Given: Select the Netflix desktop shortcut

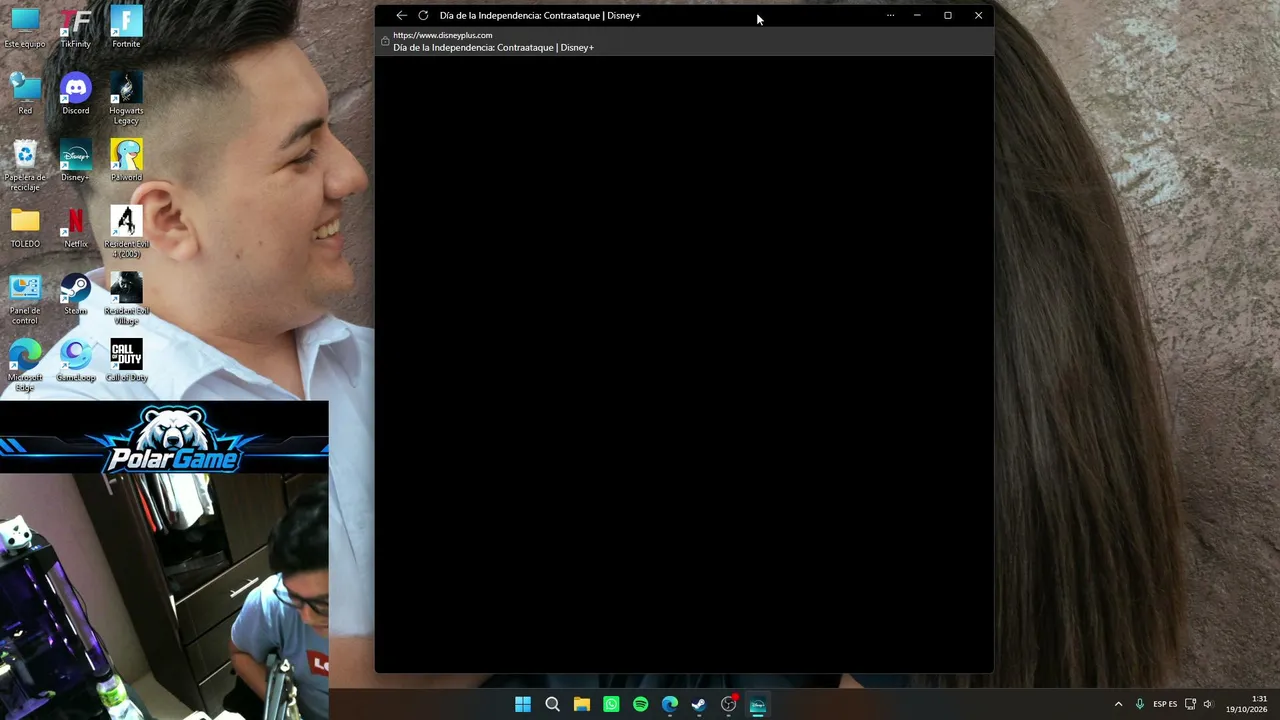Looking at the screenshot, I should tap(76, 228).
